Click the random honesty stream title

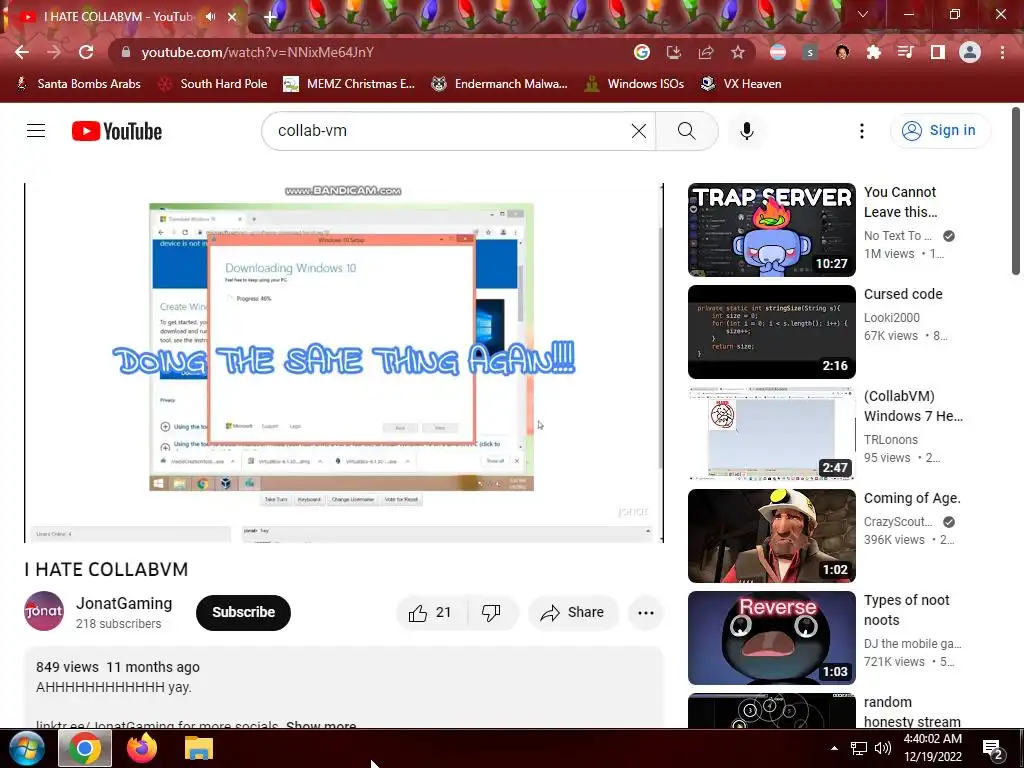(912, 712)
